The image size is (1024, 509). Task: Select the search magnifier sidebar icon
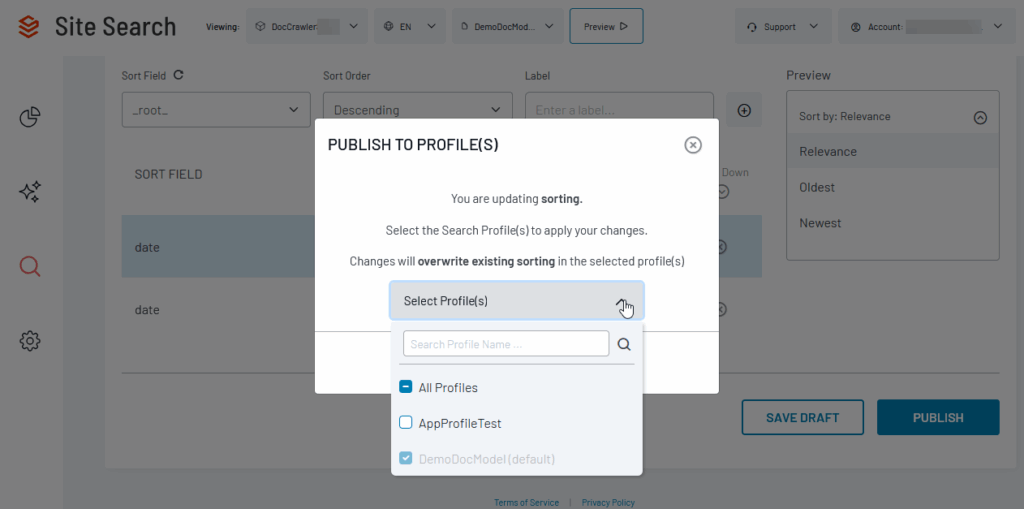[x=30, y=266]
